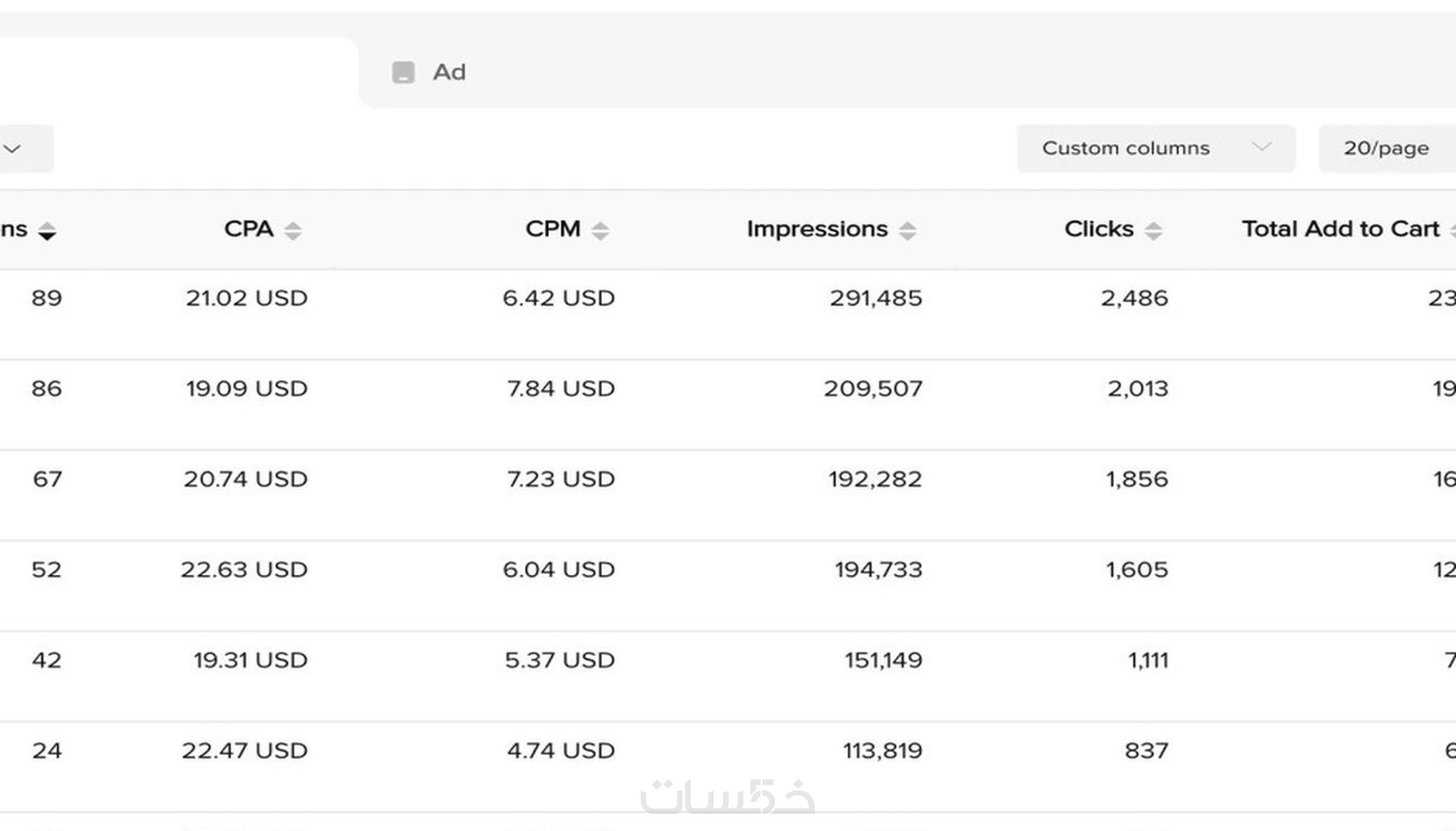
Task: Sort by the Impressions column arrows
Action: click(x=908, y=230)
